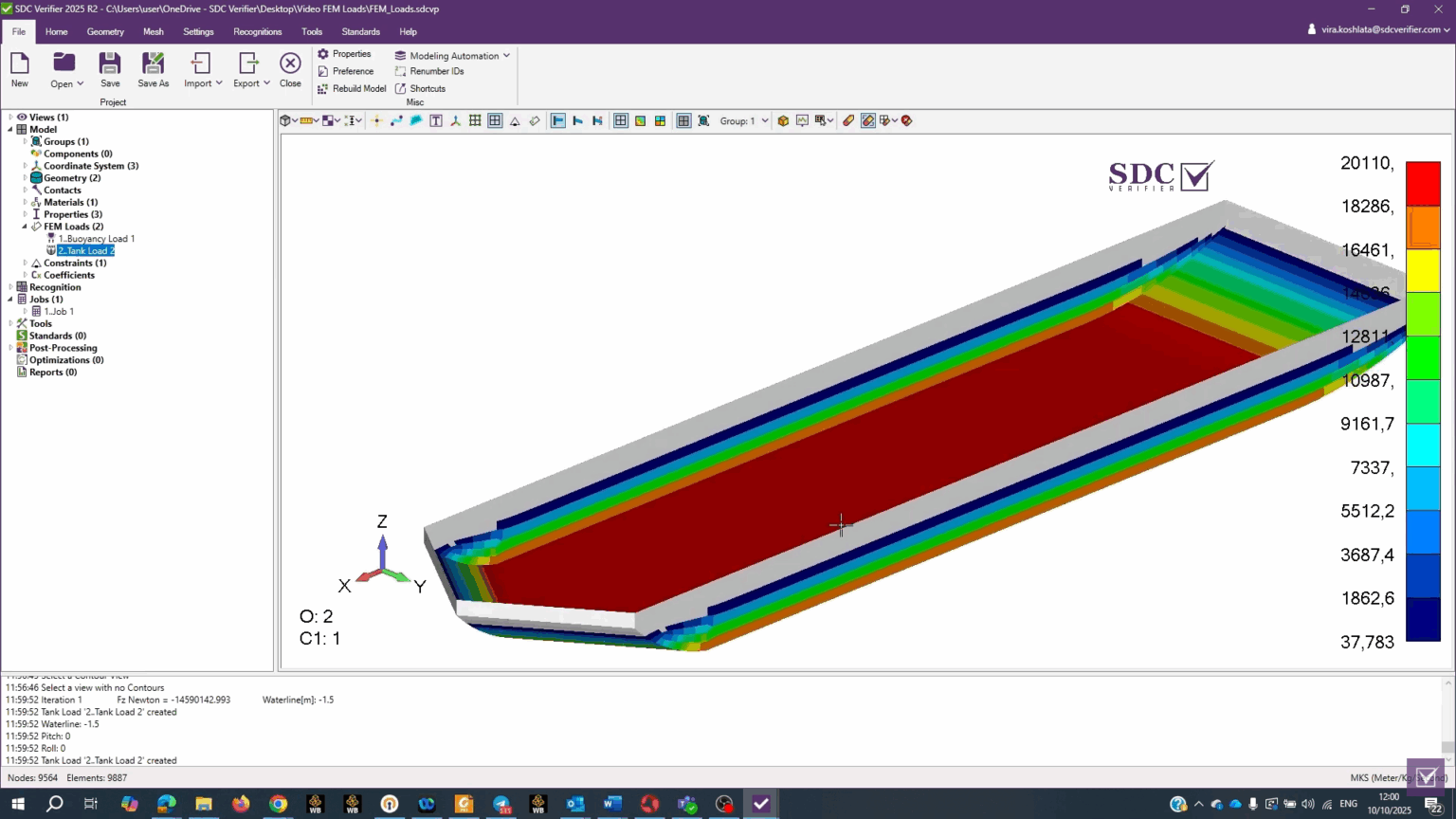The width and height of the screenshot is (1456, 819).
Task: Open Microsoft Word from the taskbar
Action: (612, 804)
